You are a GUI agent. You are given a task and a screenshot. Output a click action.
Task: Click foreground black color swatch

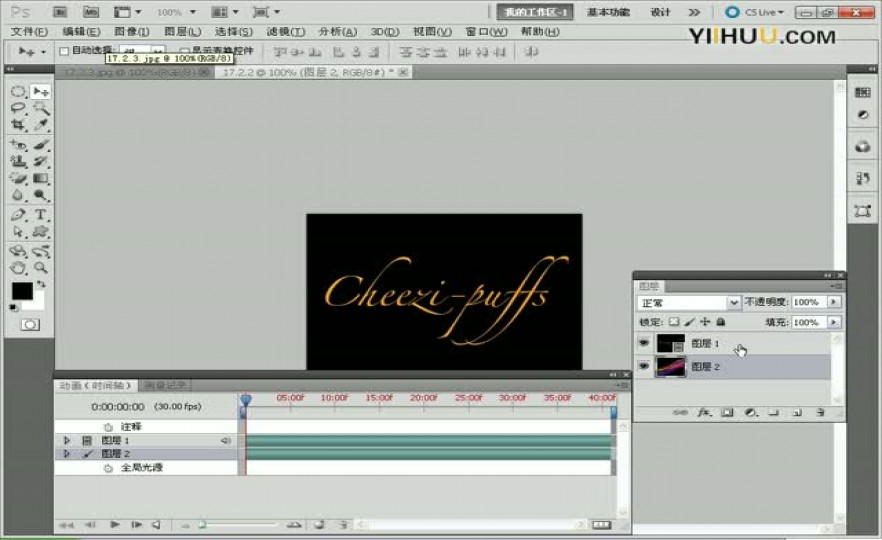pyautogui.click(x=22, y=291)
